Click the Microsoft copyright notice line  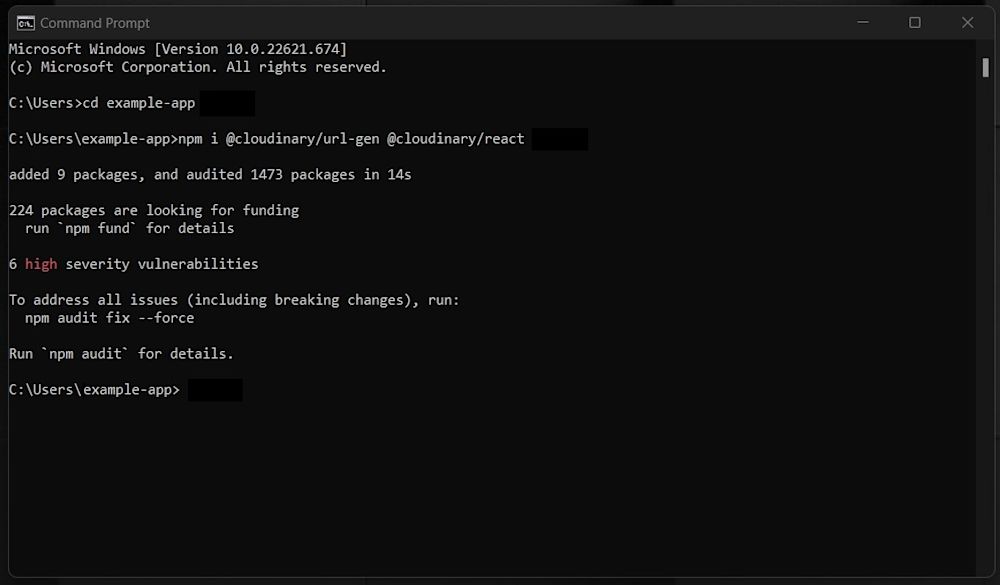coord(197,66)
